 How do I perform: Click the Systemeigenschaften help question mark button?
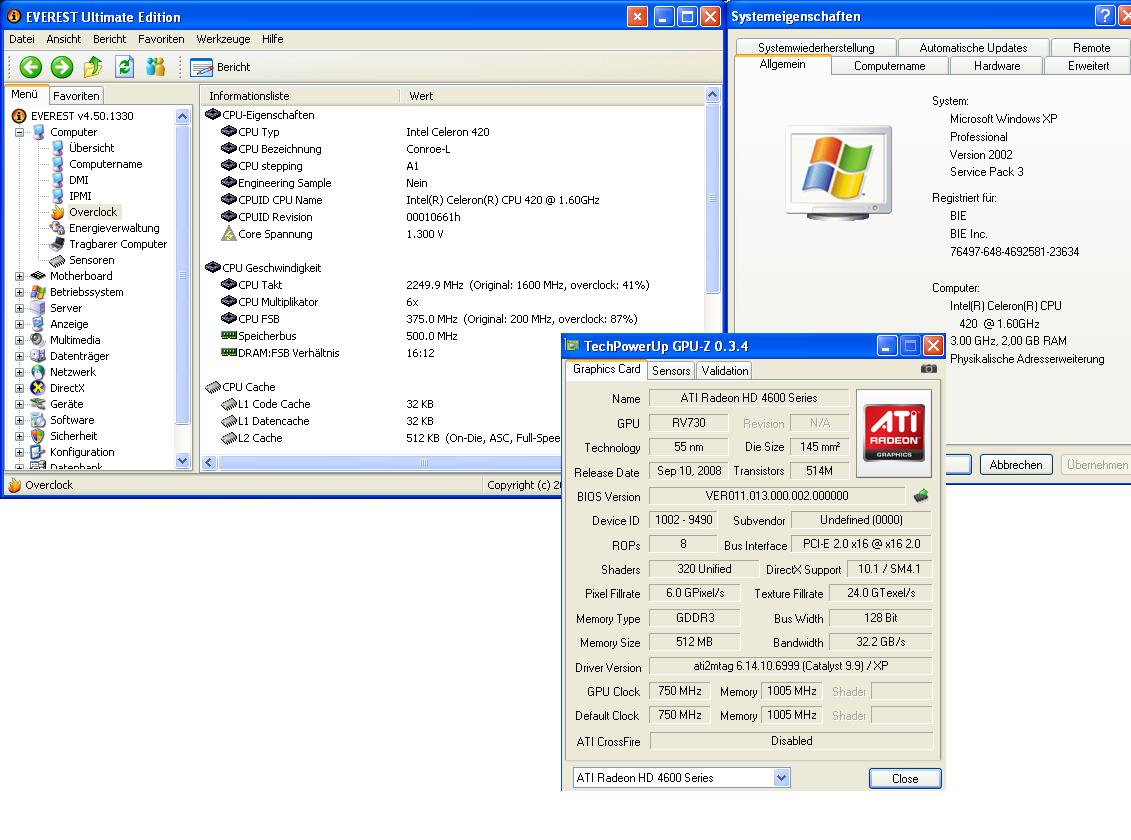point(1104,15)
